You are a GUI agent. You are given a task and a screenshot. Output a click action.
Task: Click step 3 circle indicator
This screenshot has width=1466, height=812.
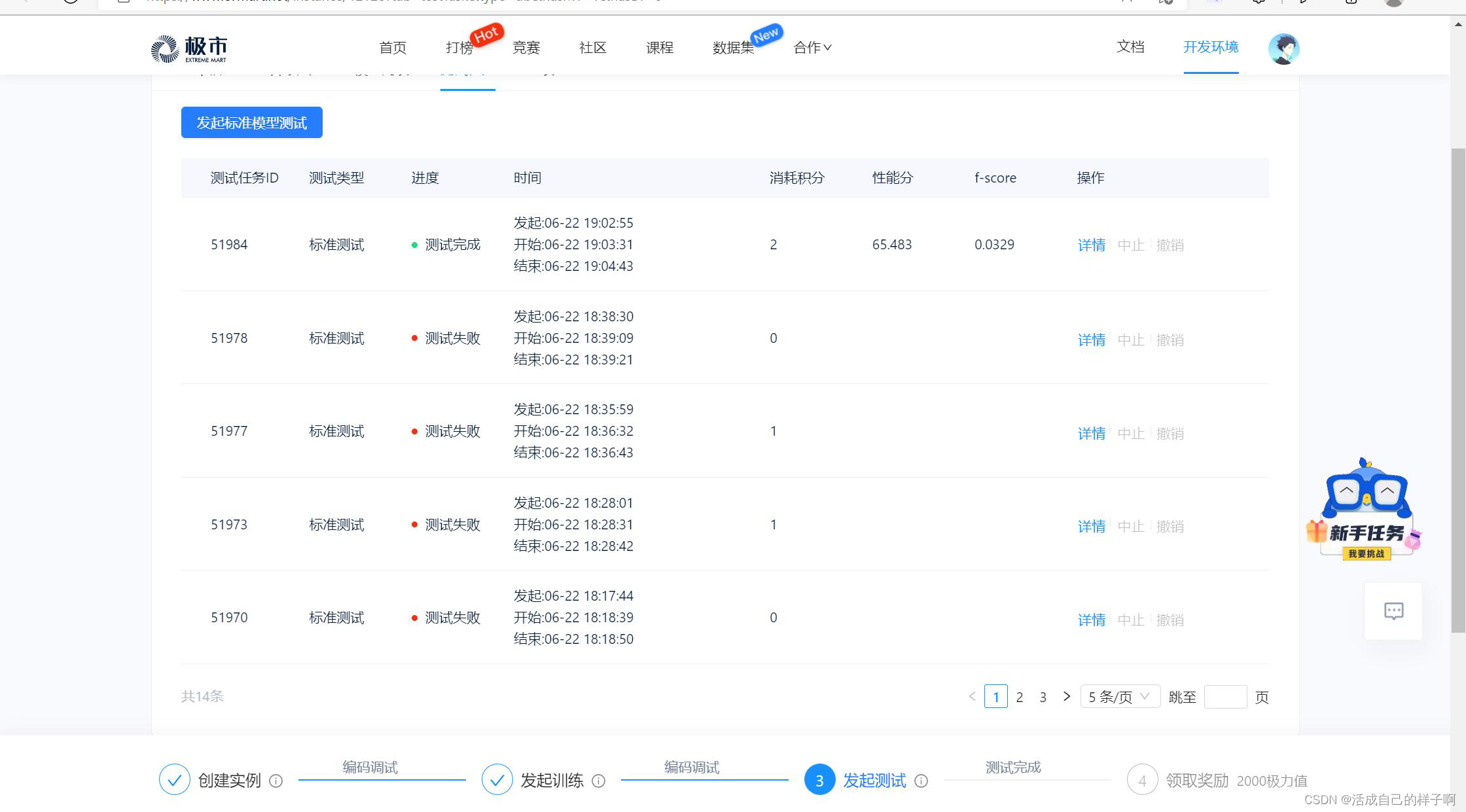tap(819, 780)
